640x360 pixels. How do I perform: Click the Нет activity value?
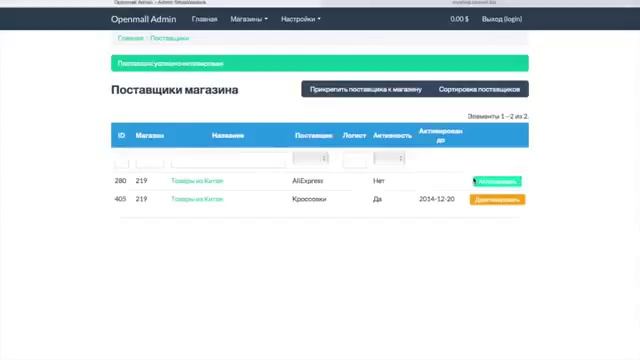379,181
